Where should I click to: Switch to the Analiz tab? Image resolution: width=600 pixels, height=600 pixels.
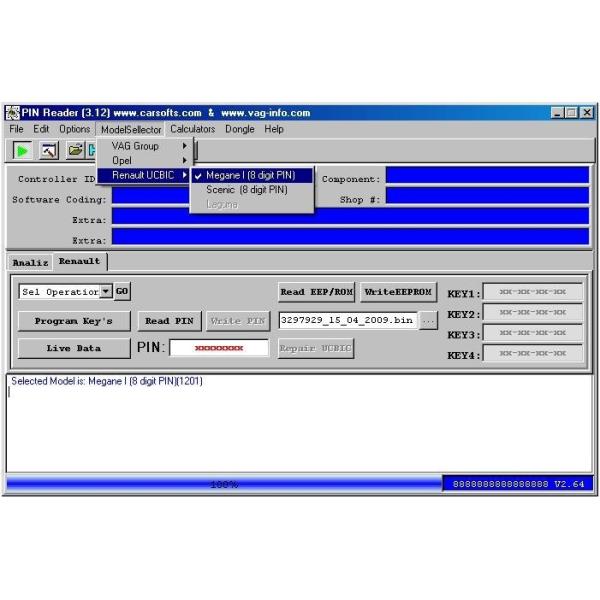29,262
